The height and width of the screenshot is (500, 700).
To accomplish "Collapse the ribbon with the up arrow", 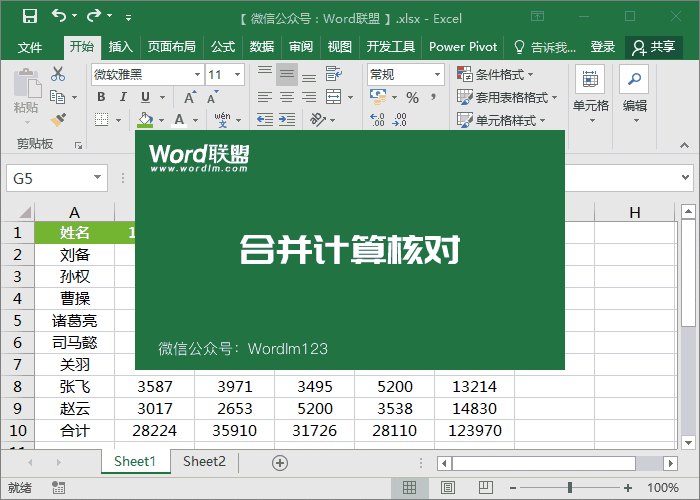I will [x=684, y=145].
